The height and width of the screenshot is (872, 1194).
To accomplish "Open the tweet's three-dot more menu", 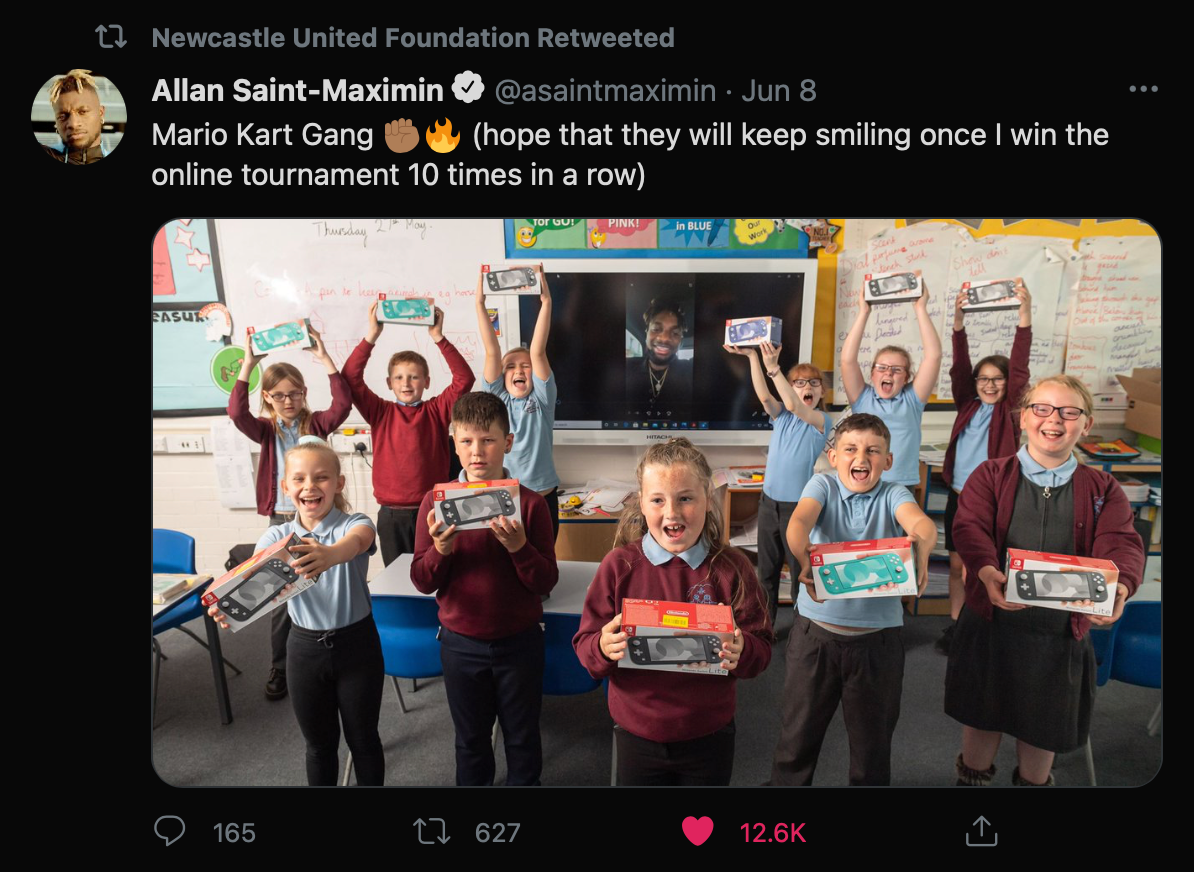I will (1143, 90).
